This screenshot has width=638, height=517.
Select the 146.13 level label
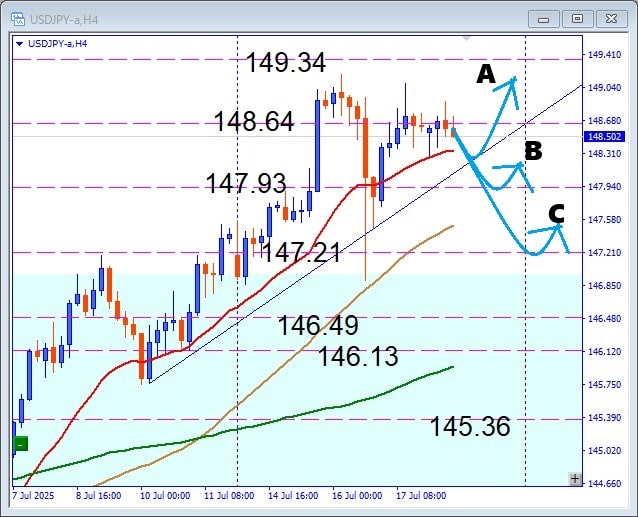(358, 356)
